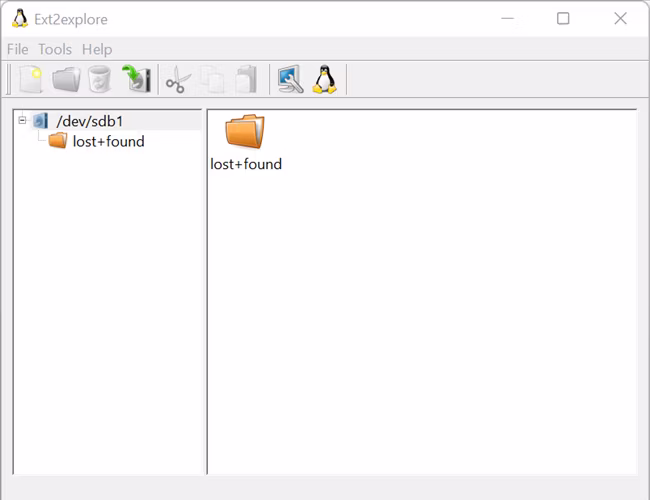Maximize the Ext2explore window
The height and width of the screenshot is (500, 650).
pyautogui.click(x=563, y=19)
